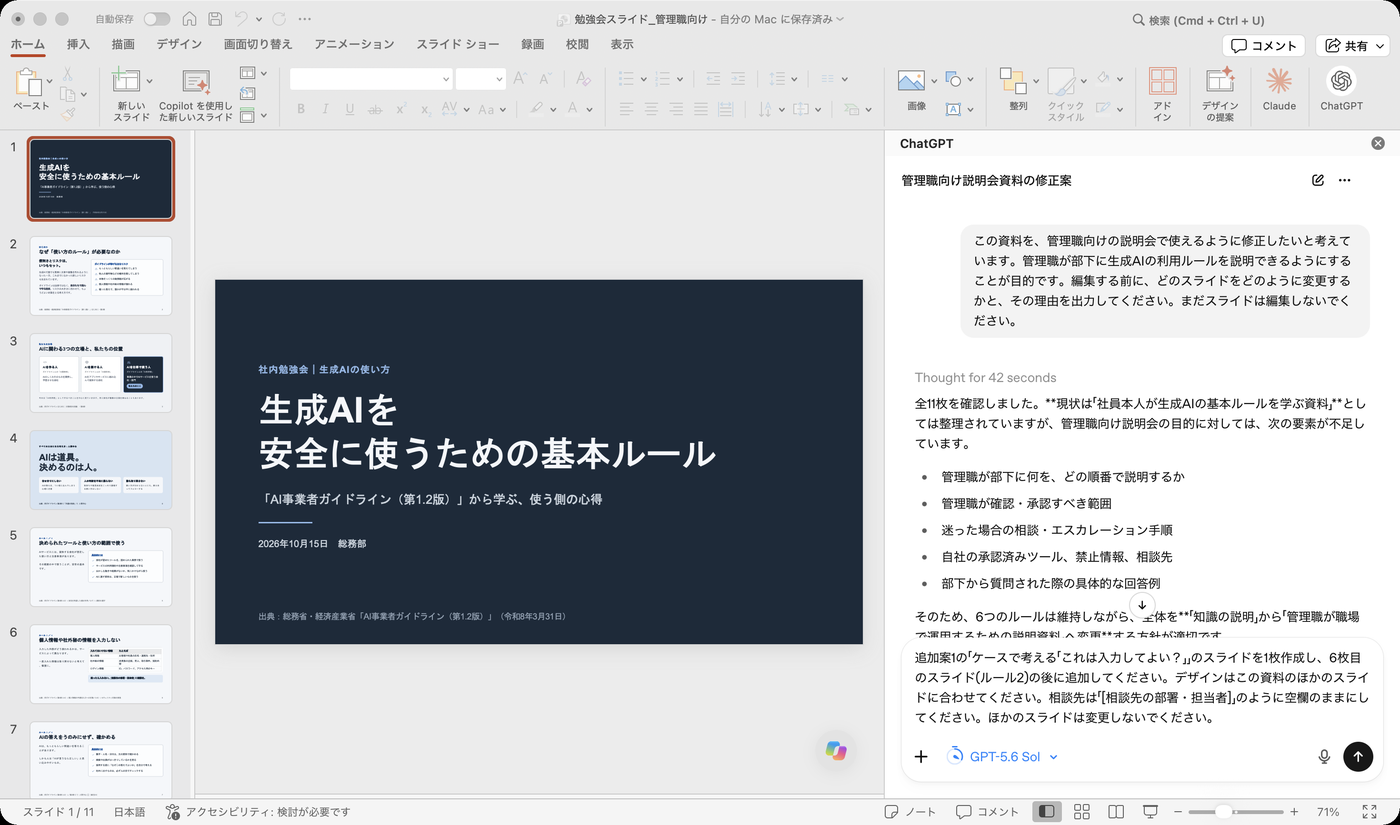Toggle the ノート notes pane
This screenshot has height=825, width=1400.
pos(911,811)
